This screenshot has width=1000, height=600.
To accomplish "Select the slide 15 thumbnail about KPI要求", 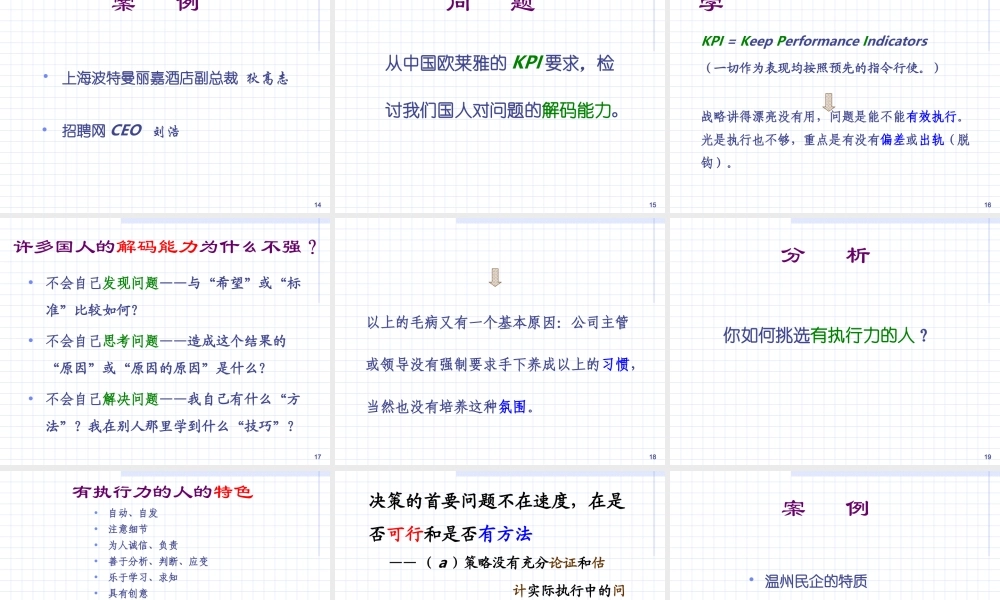I will 500,105.
